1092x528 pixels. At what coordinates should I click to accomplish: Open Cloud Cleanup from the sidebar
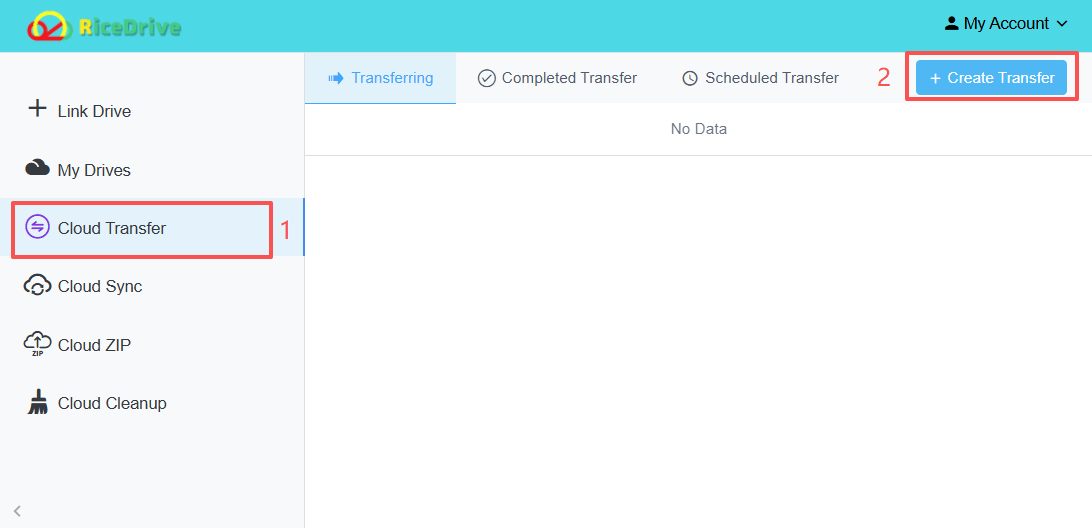(x=152, y=403)
